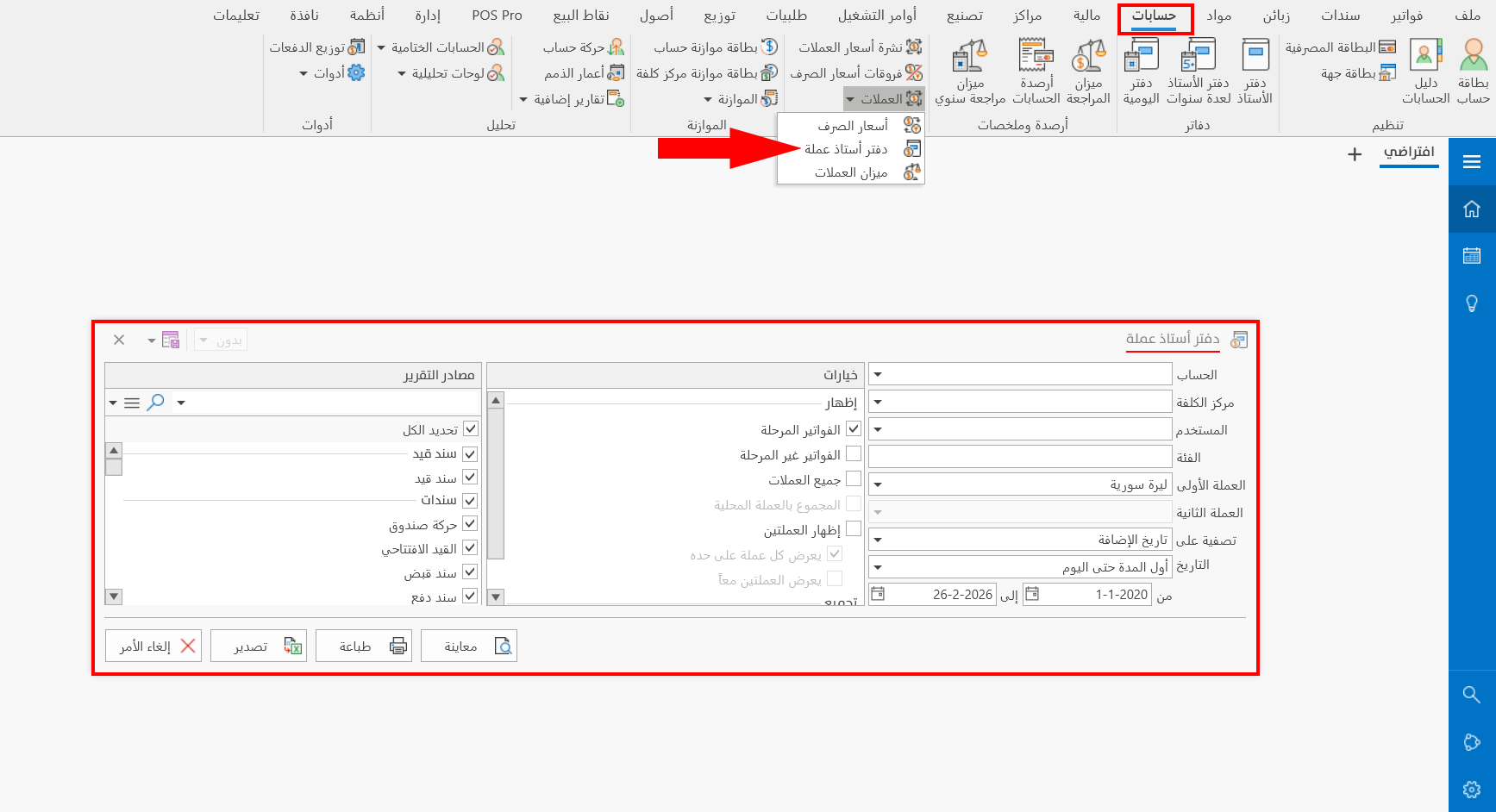Open the ملف file menu

pyautogui.click(x=1467, y=16)
